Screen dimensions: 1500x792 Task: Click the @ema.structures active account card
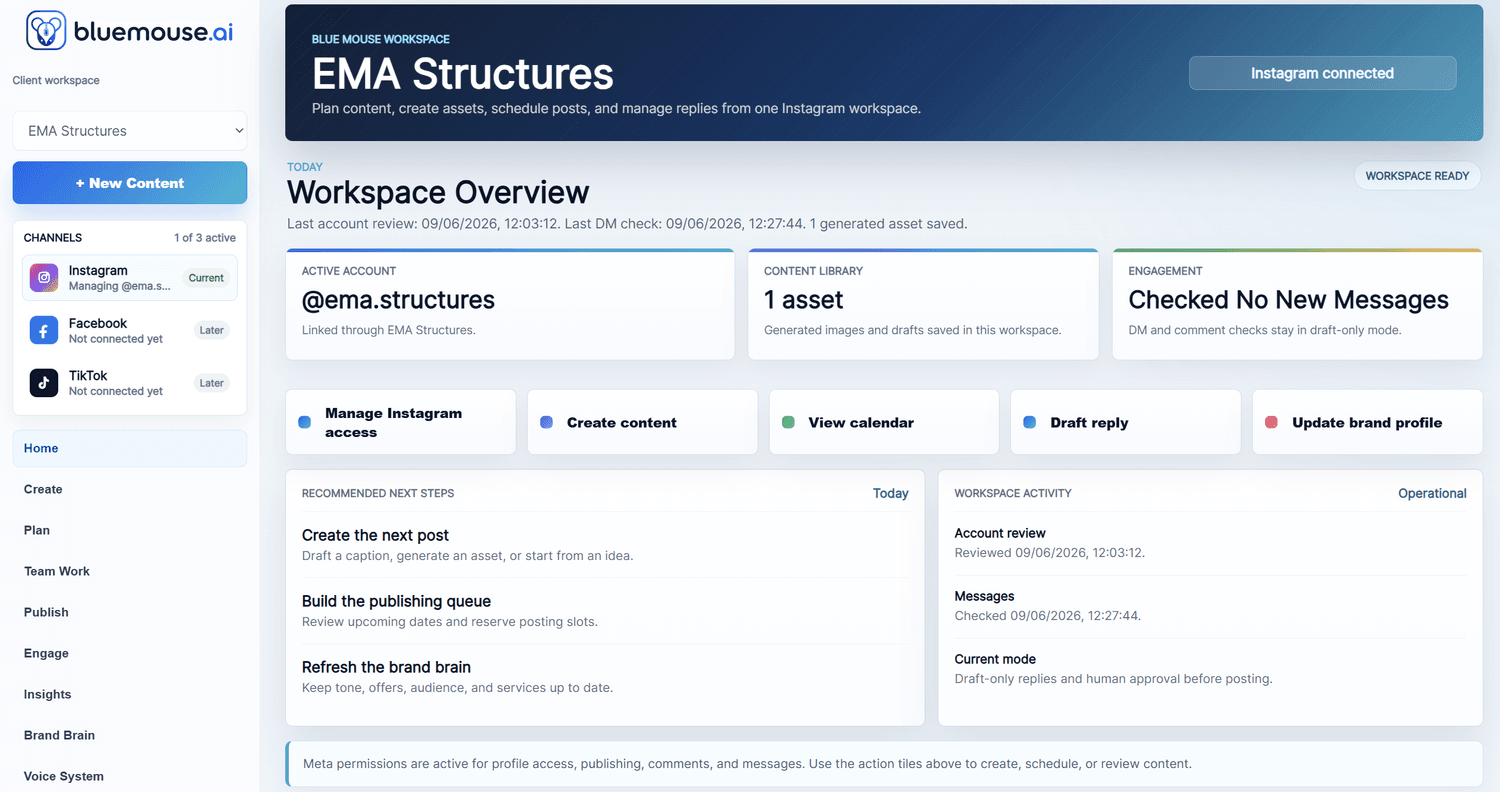[510, 304]
